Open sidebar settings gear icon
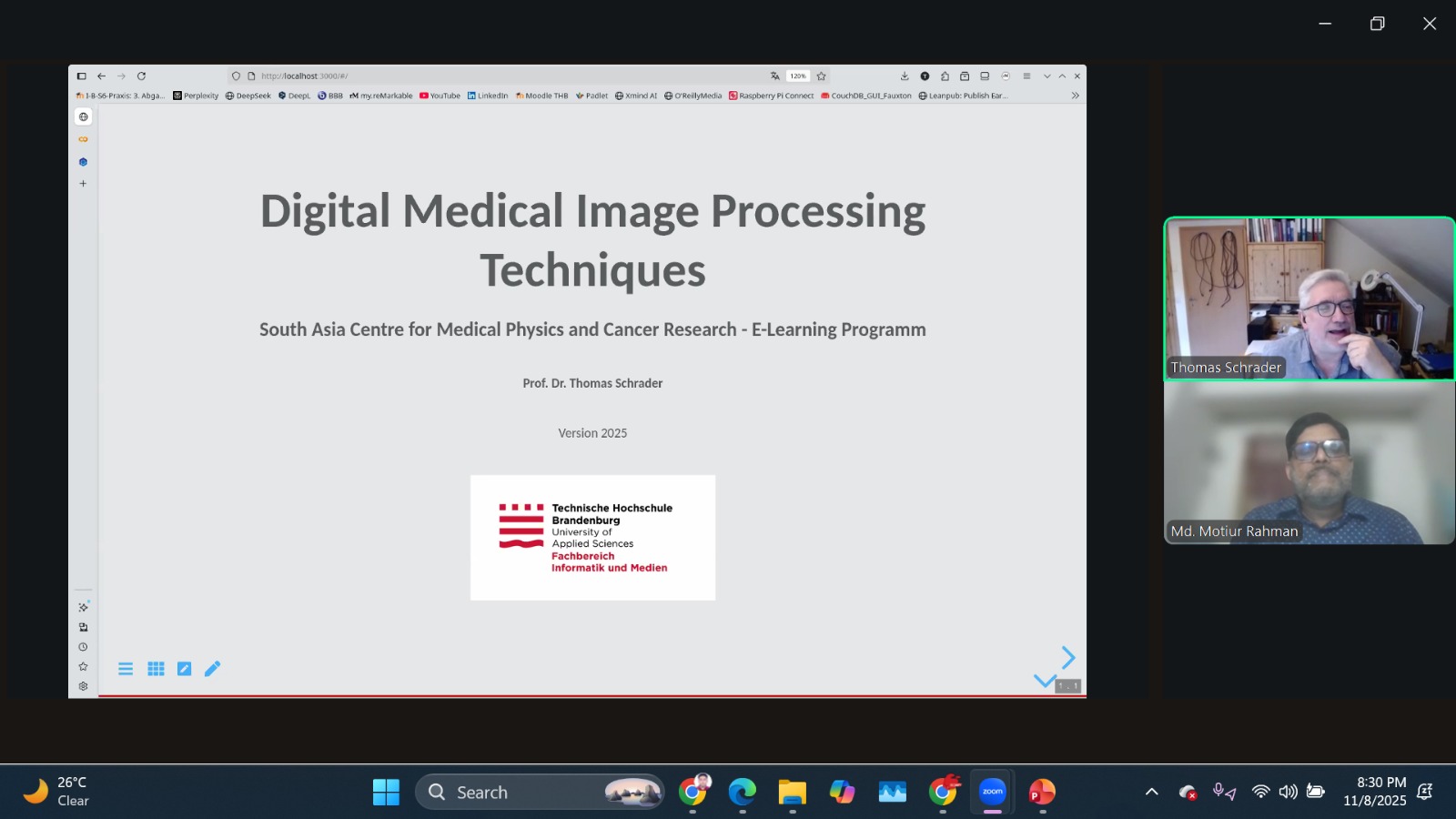 point(83,686)
